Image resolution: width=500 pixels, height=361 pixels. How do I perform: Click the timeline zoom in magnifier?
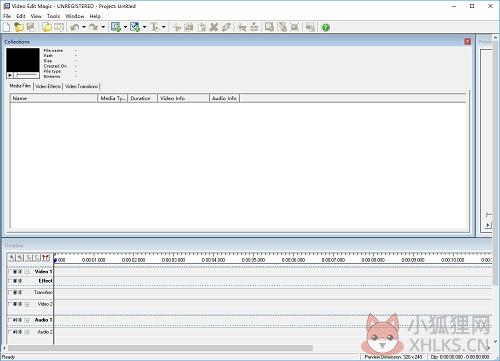click(x=12, y=257)
